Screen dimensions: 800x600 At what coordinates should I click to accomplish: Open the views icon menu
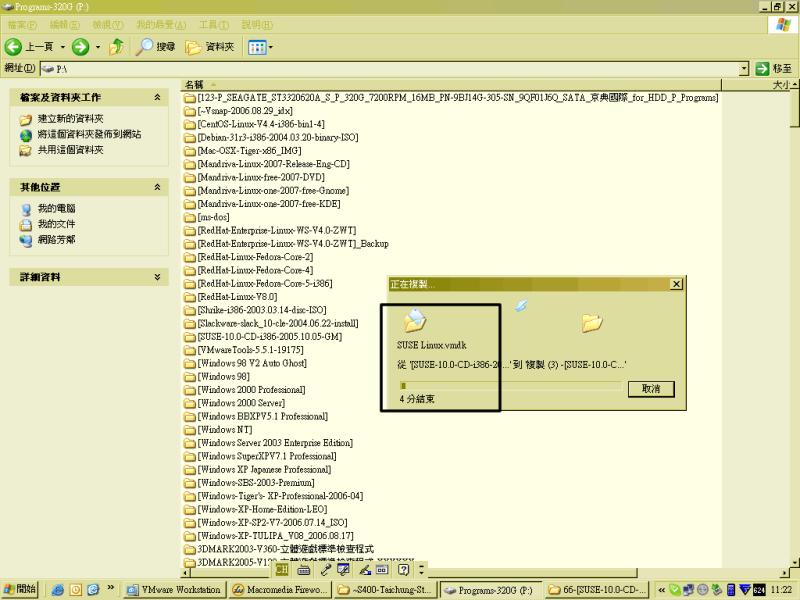[260, 47]
